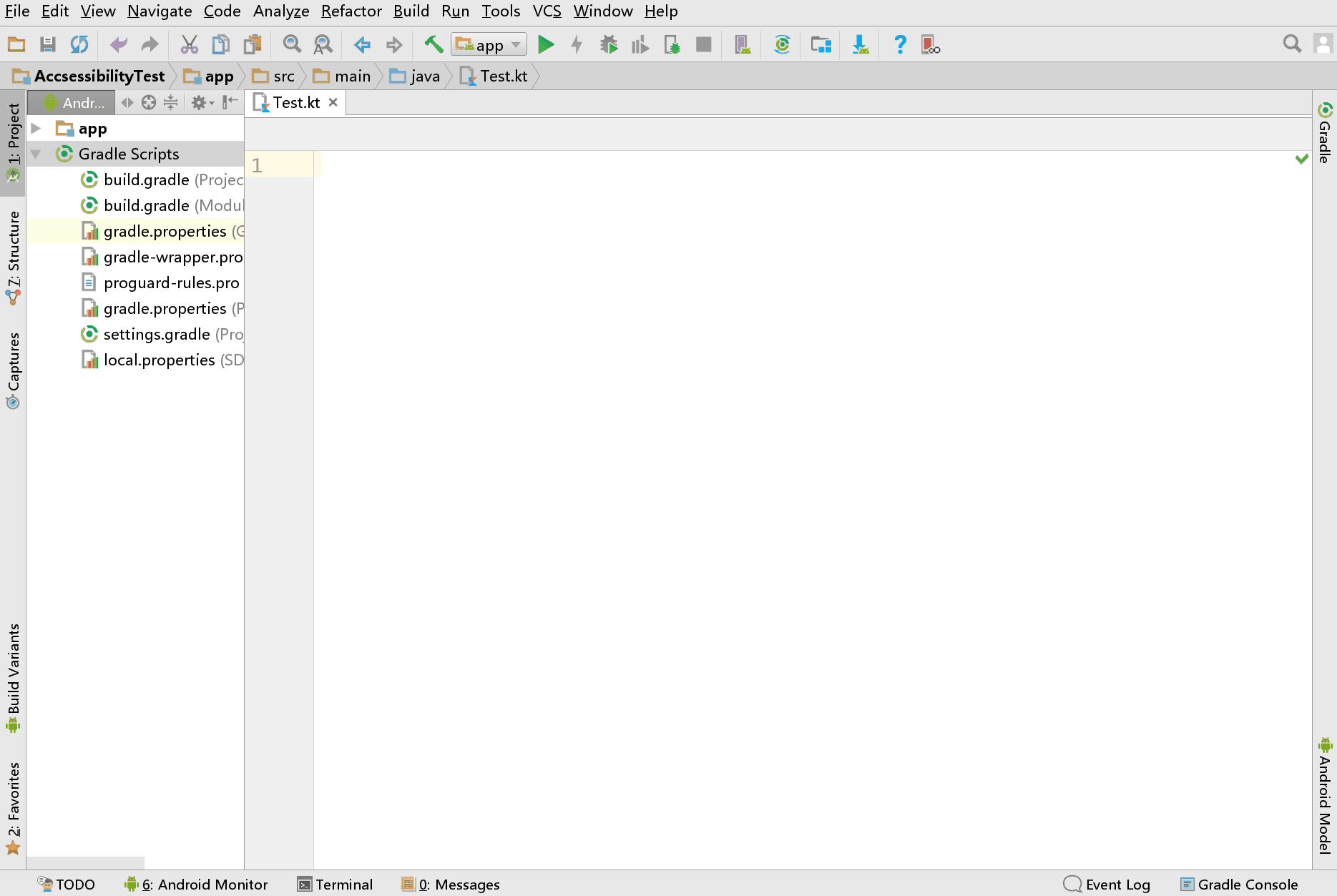Toggle the Terminal tool window
The image size is (1337, 896).
(x=336, y=885)
